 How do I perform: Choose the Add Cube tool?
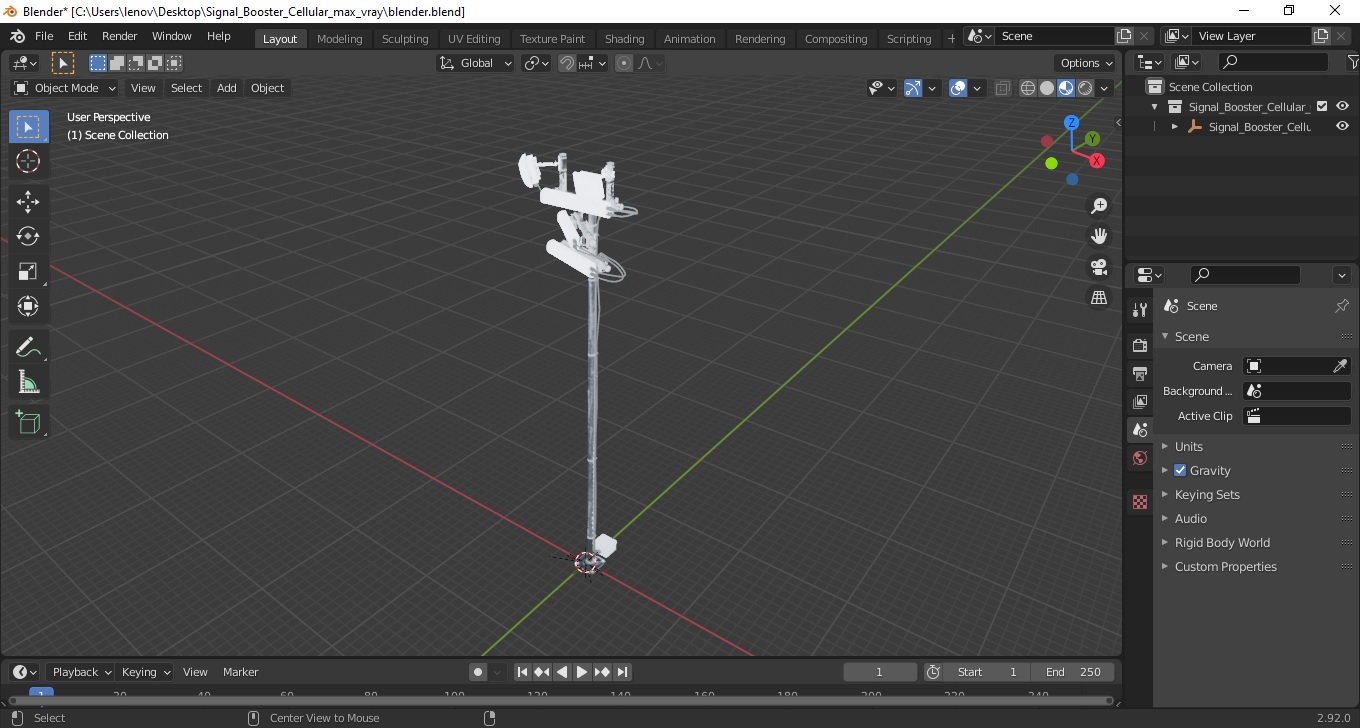tap(28, 423)
